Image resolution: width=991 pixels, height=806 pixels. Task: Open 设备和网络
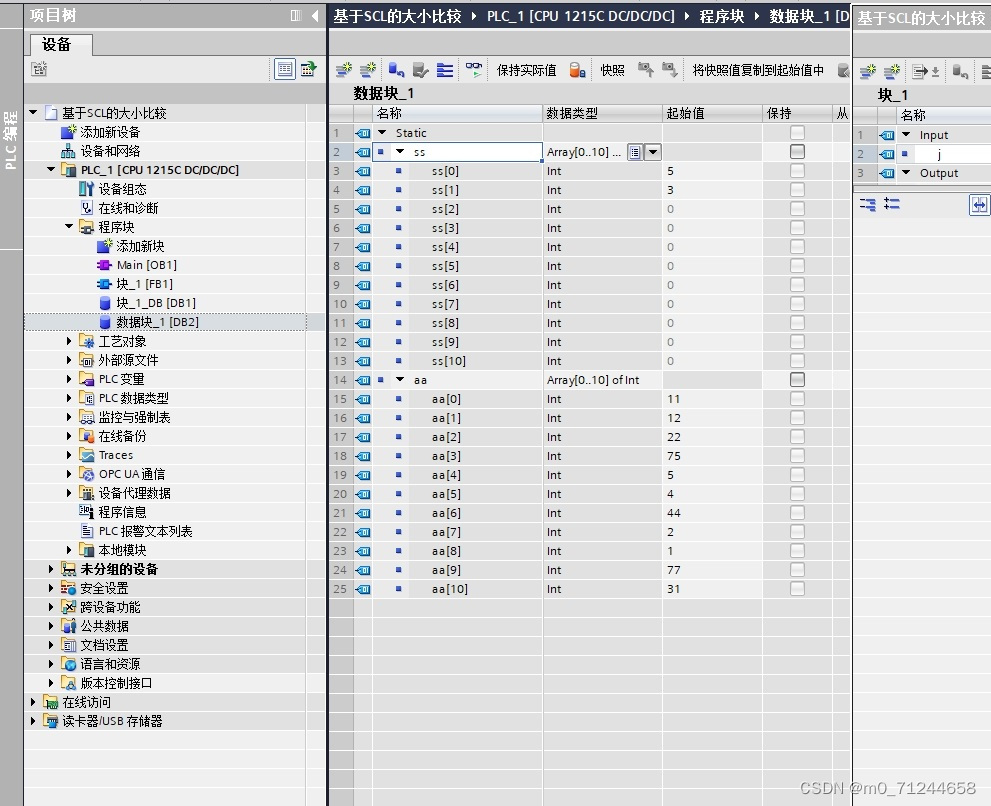(x=110, y=151)
